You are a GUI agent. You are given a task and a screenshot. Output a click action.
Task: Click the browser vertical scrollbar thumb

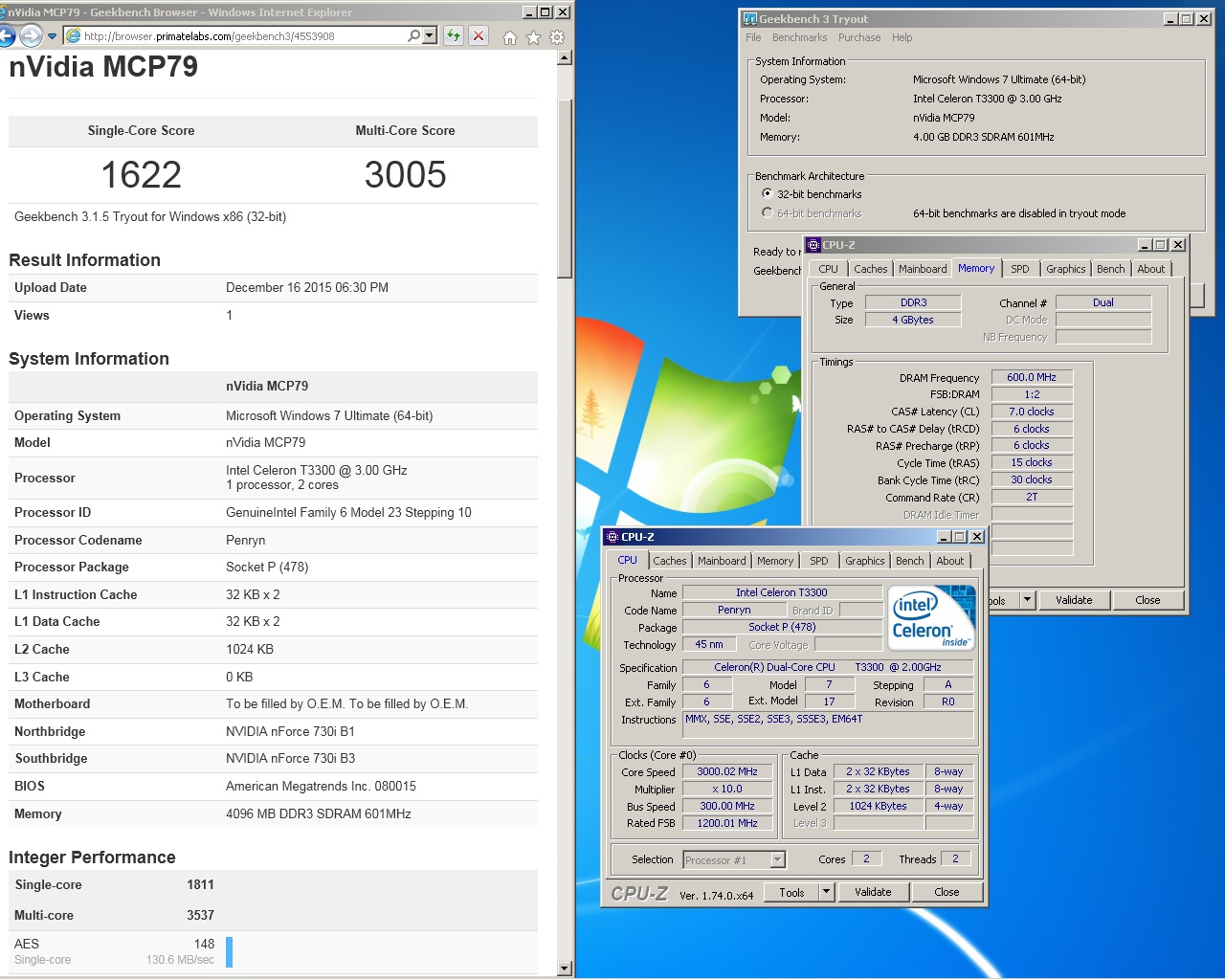[564, 189]
